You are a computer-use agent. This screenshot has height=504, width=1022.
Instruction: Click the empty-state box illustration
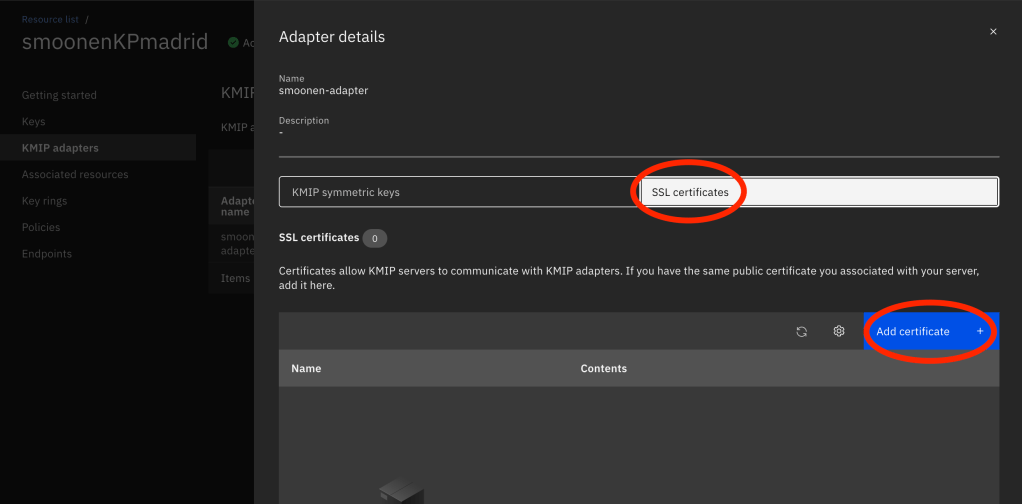click(401, 492)
